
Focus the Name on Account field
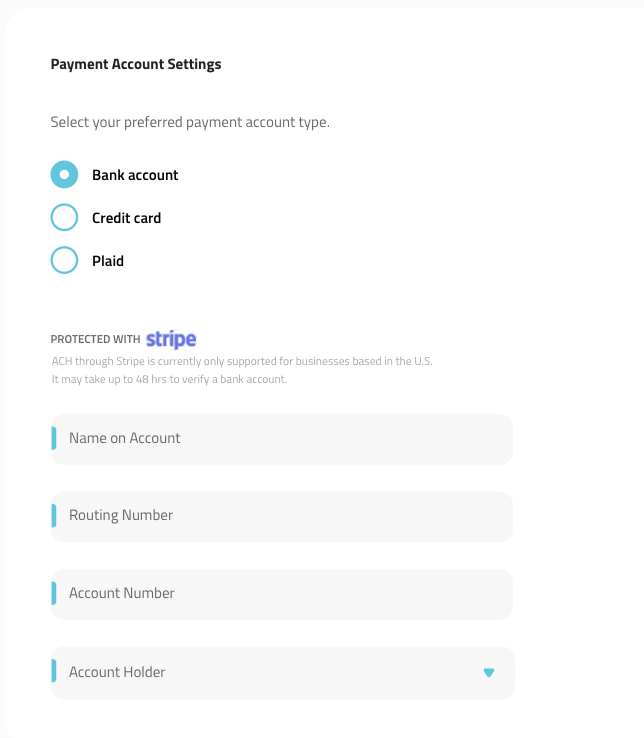click(282, 439)
